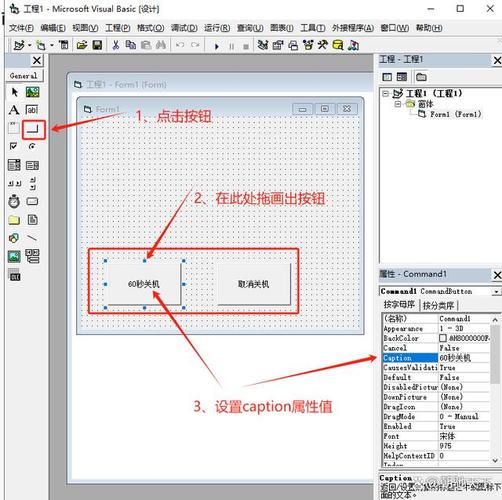Switch to 按分类序 properties tab
The image size is (502, 500).
pyautogui.click(x=438, y=305)
